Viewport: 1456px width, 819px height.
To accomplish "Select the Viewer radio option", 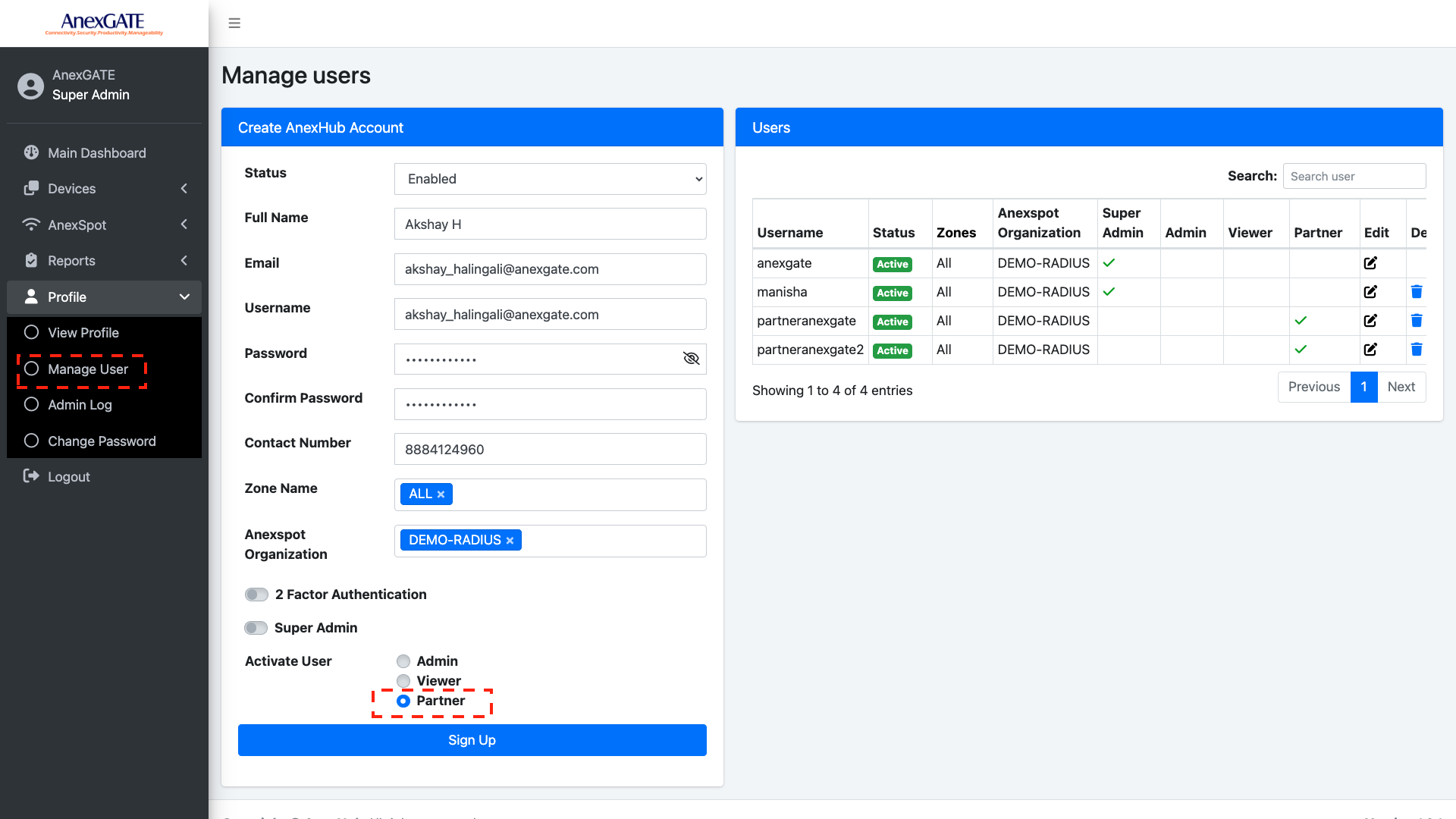I will pos(403,681).
